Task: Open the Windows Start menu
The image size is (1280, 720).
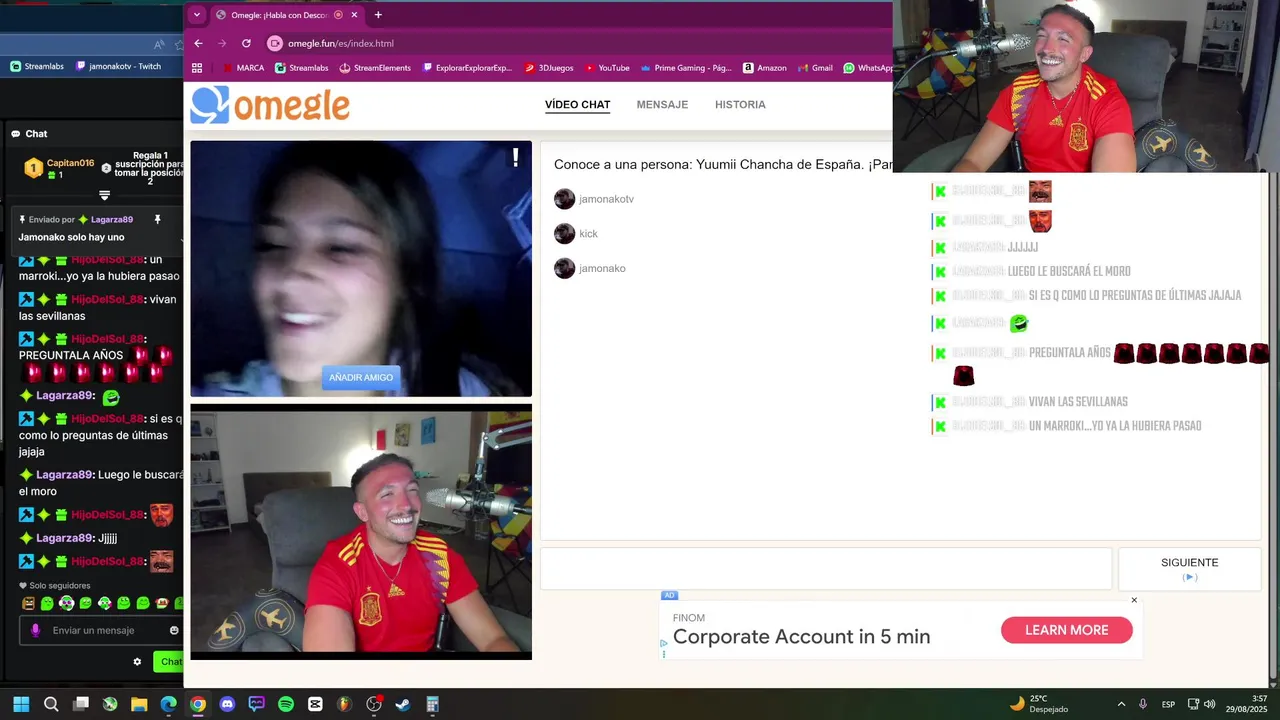Action: click(21, 704)
